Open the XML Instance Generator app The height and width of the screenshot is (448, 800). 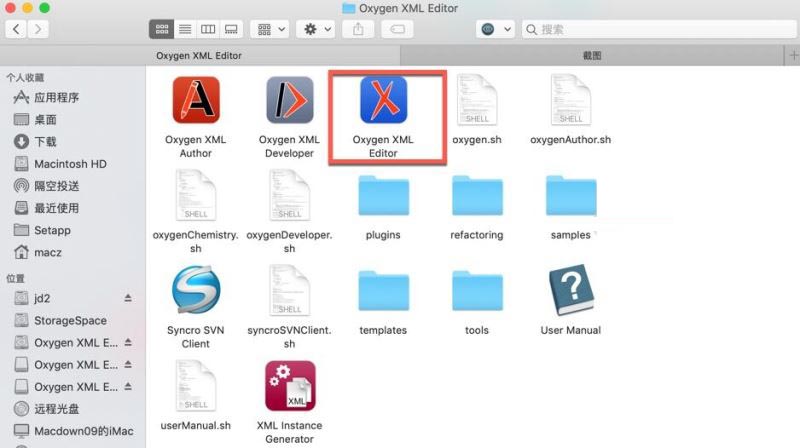tap(290, 386)
